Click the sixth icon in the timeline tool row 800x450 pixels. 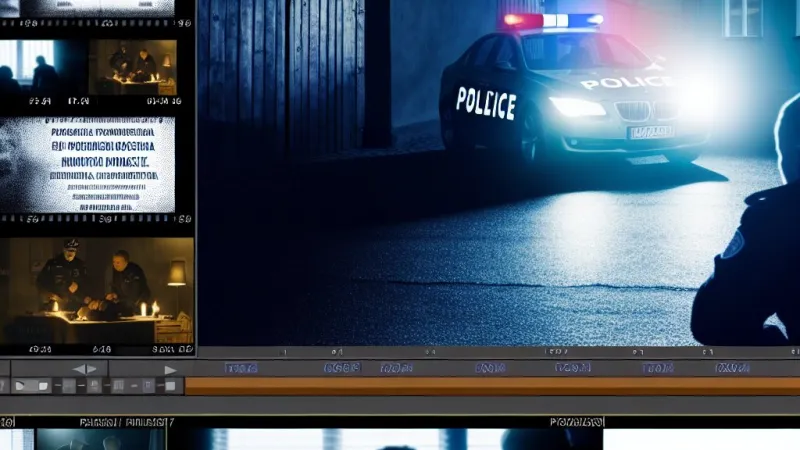(148, 386)
